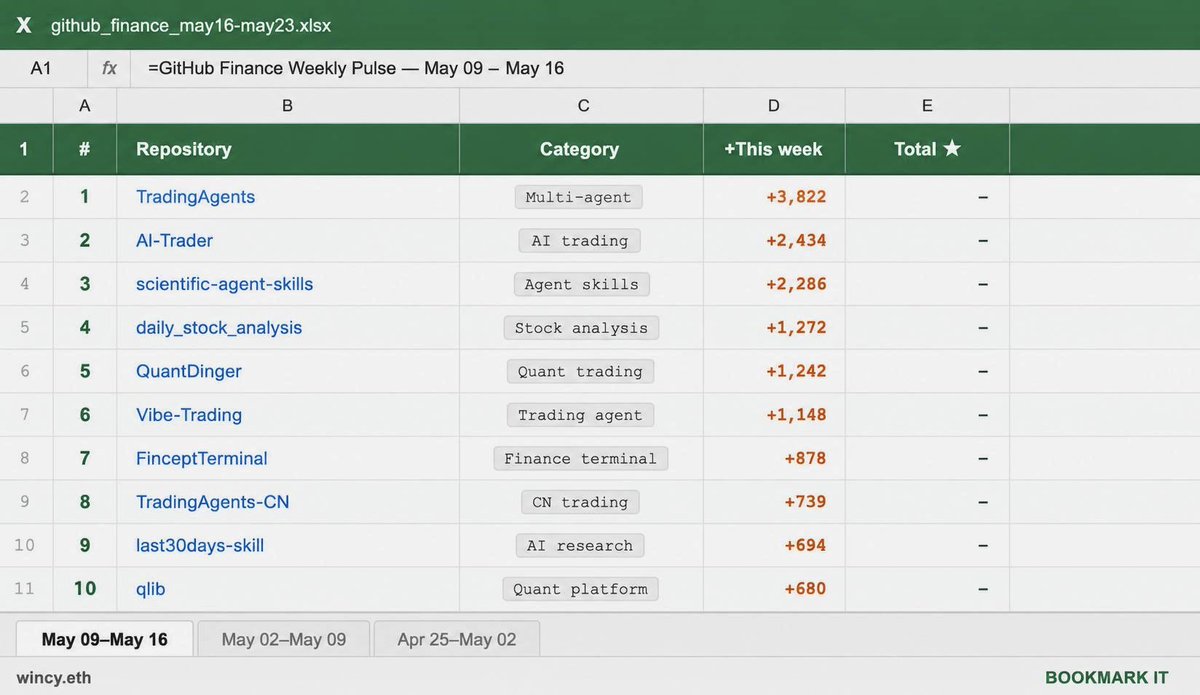1200x695 pixels.
Task: Click the Total ★ header cell
Action: [927, 149]
